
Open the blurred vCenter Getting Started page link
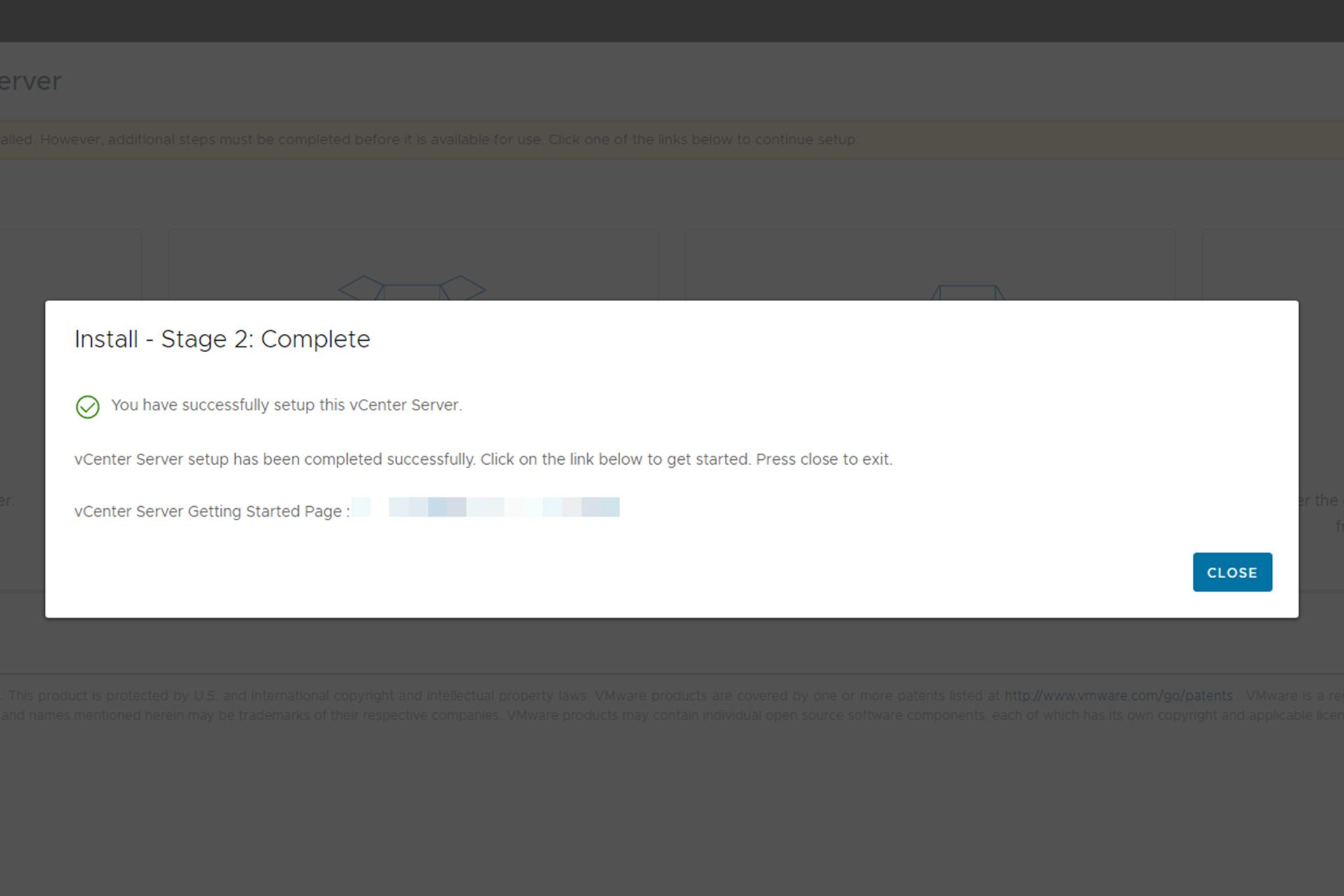coord(485,507)
